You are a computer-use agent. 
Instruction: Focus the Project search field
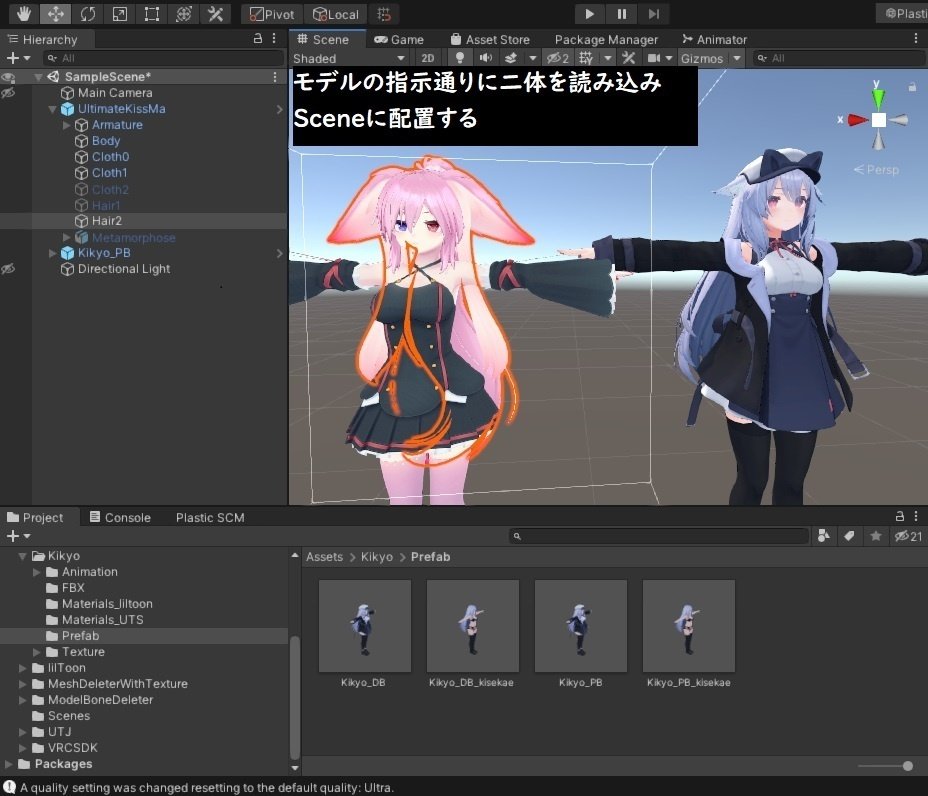coord(659,536)
